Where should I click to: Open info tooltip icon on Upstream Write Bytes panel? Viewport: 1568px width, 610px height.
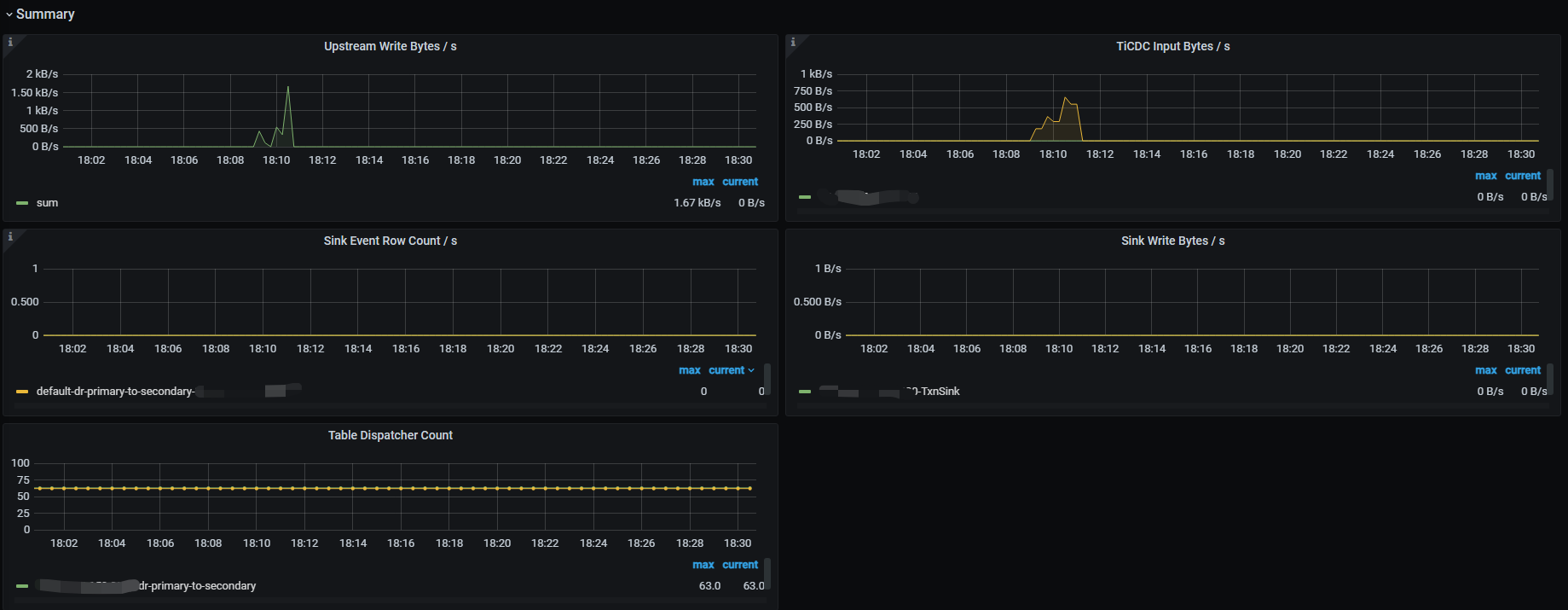(10, 42)
